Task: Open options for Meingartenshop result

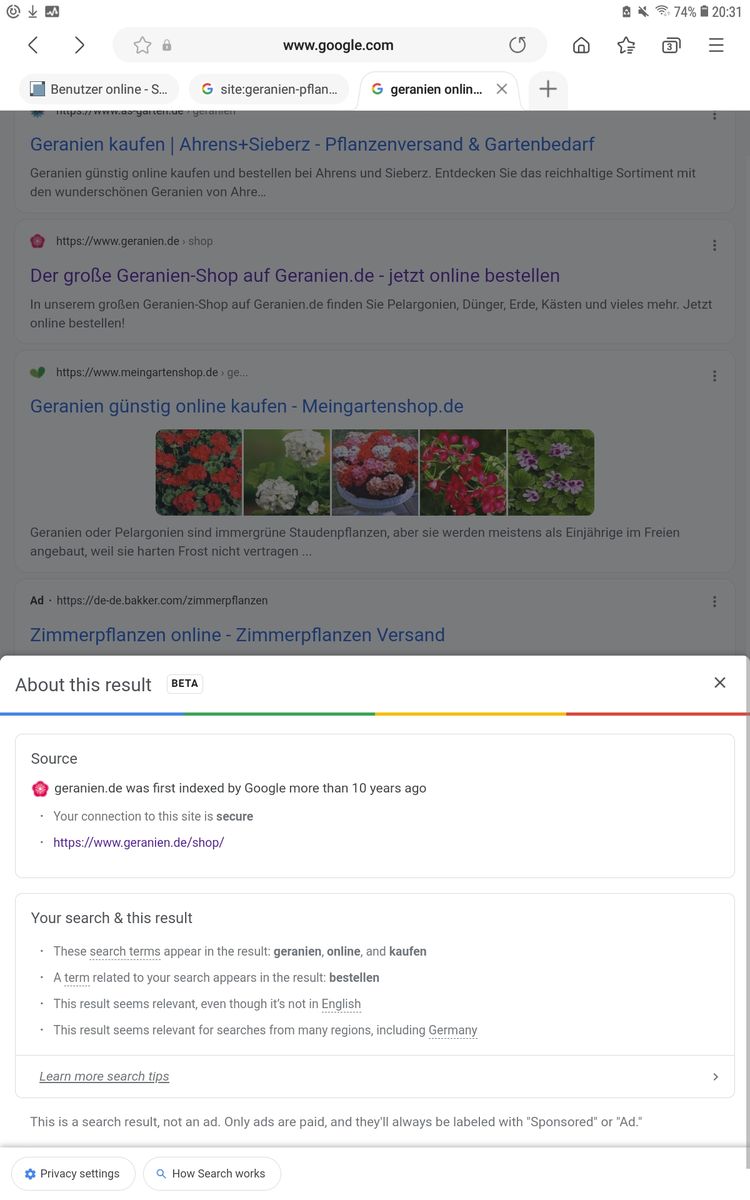Action: coord(714,376)
